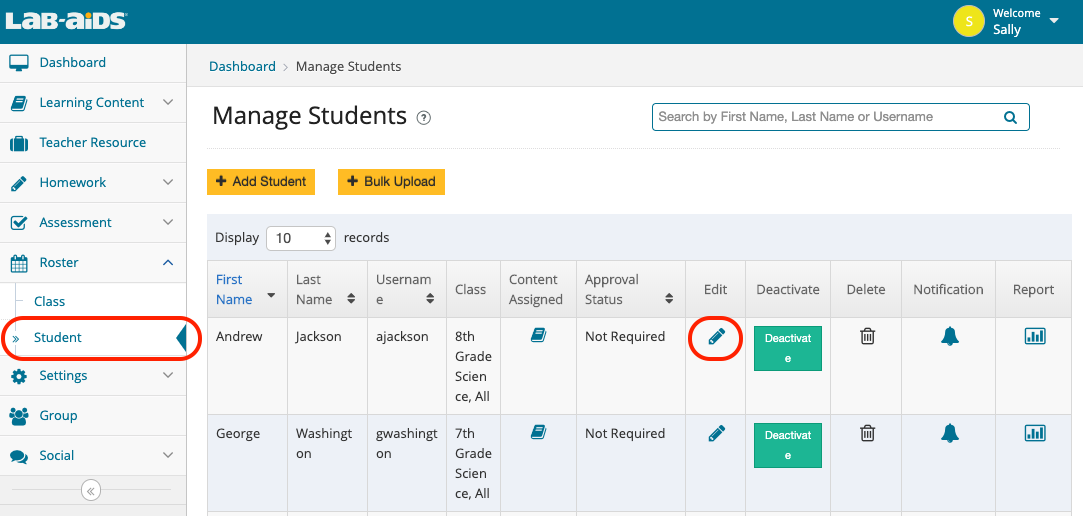Deactivate Andrew Jackson's account
The height and width of the screenshot is (516, 1083).
point(787,348)
